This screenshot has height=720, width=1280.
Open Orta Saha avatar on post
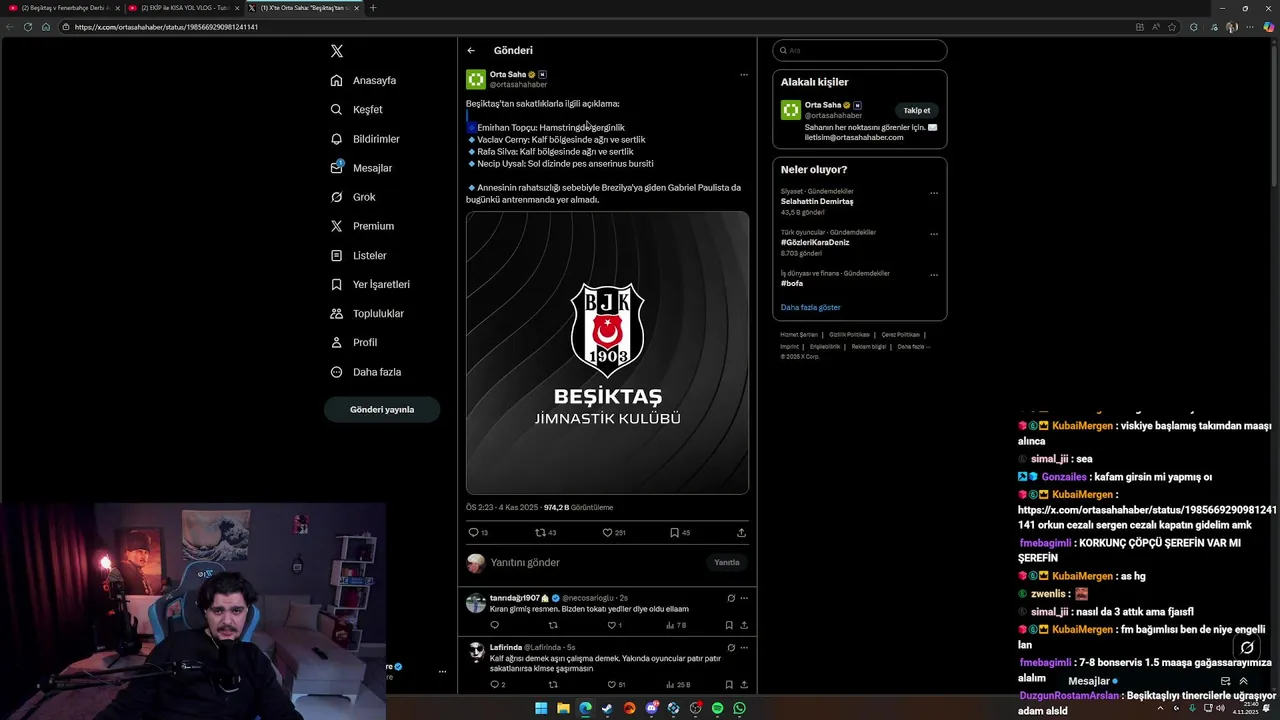tap(476, 79)
